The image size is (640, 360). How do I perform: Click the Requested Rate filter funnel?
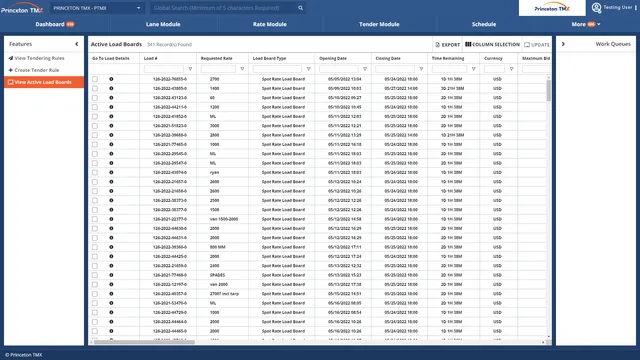[x=242, y=69]
